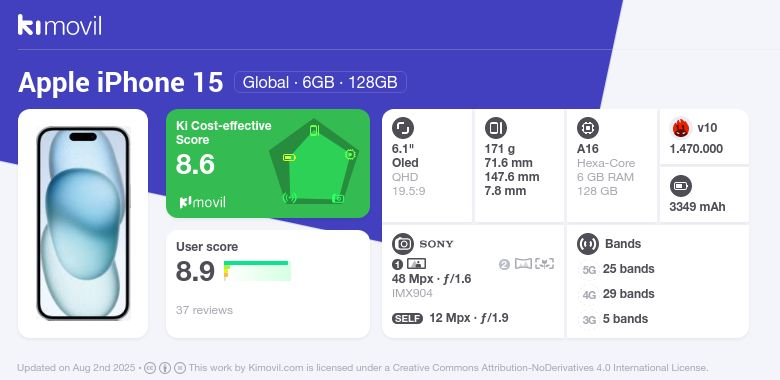Image resolution: width=780 pixels, height=380 pixels.
Task: Click the battery icon above 3349 mAh
Action: (681, 187)
